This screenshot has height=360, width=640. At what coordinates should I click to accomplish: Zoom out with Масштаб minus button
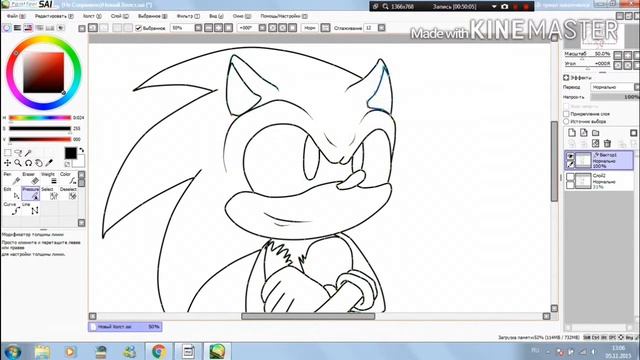coord(618,55)
